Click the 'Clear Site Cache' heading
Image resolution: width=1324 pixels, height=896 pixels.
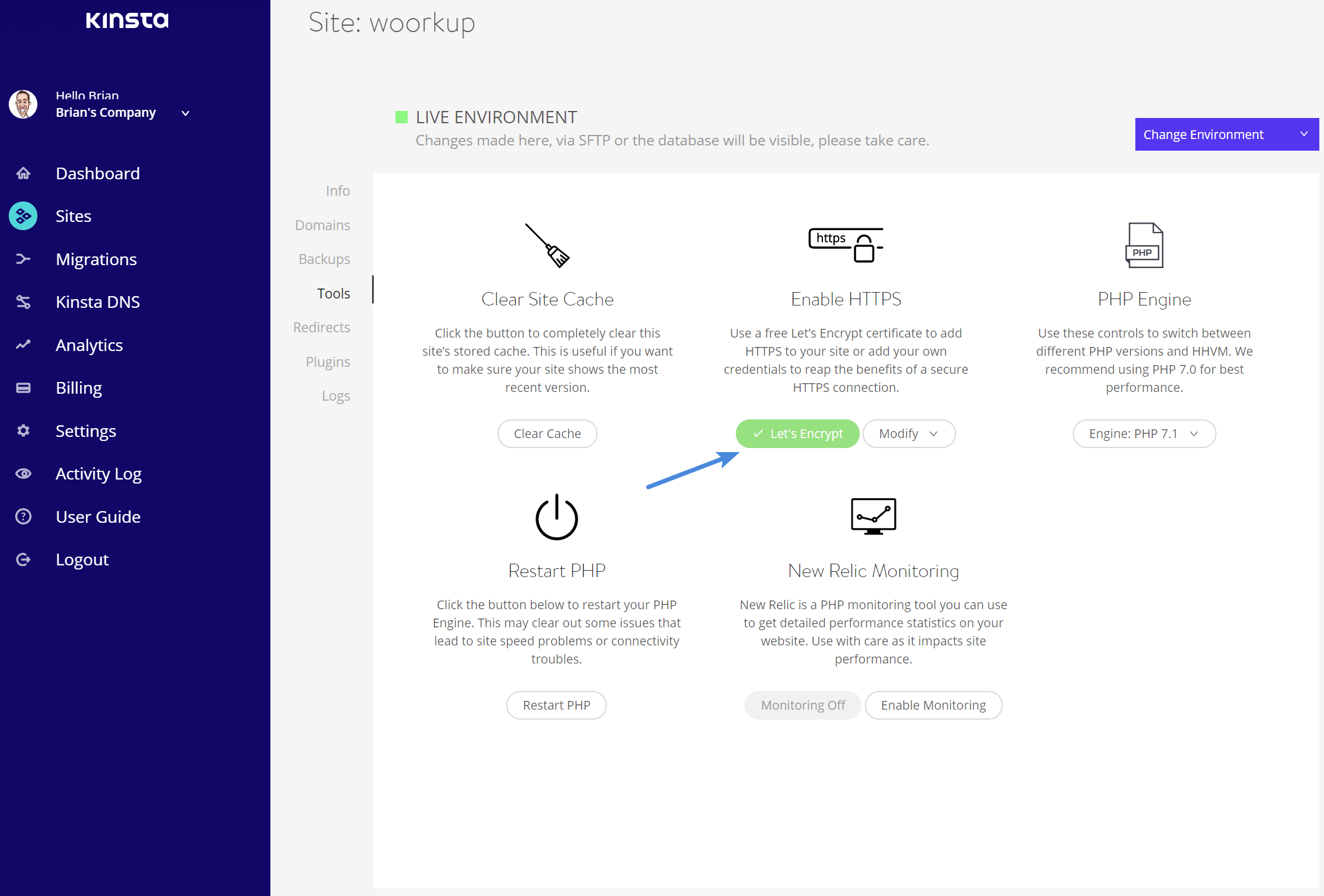pyautogui.click(x=547, y=299)
